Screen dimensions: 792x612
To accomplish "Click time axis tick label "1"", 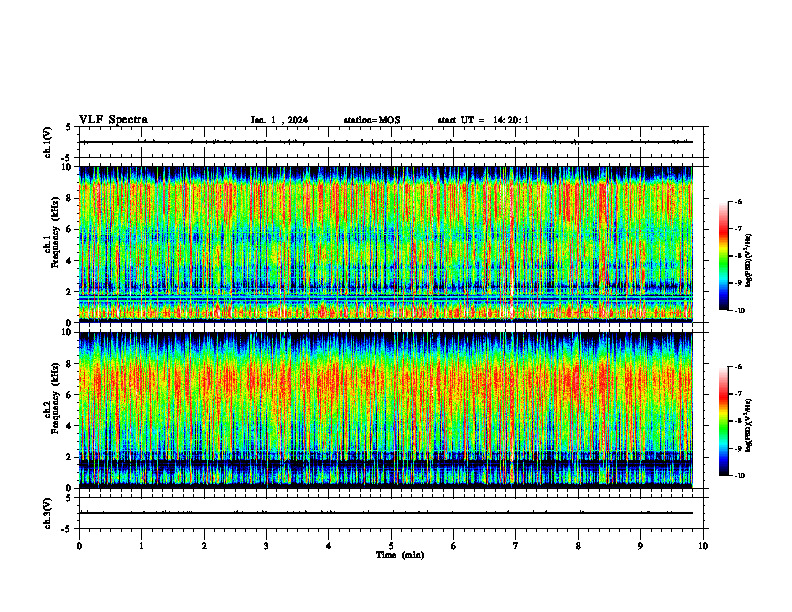I will [x=141, y=546].
